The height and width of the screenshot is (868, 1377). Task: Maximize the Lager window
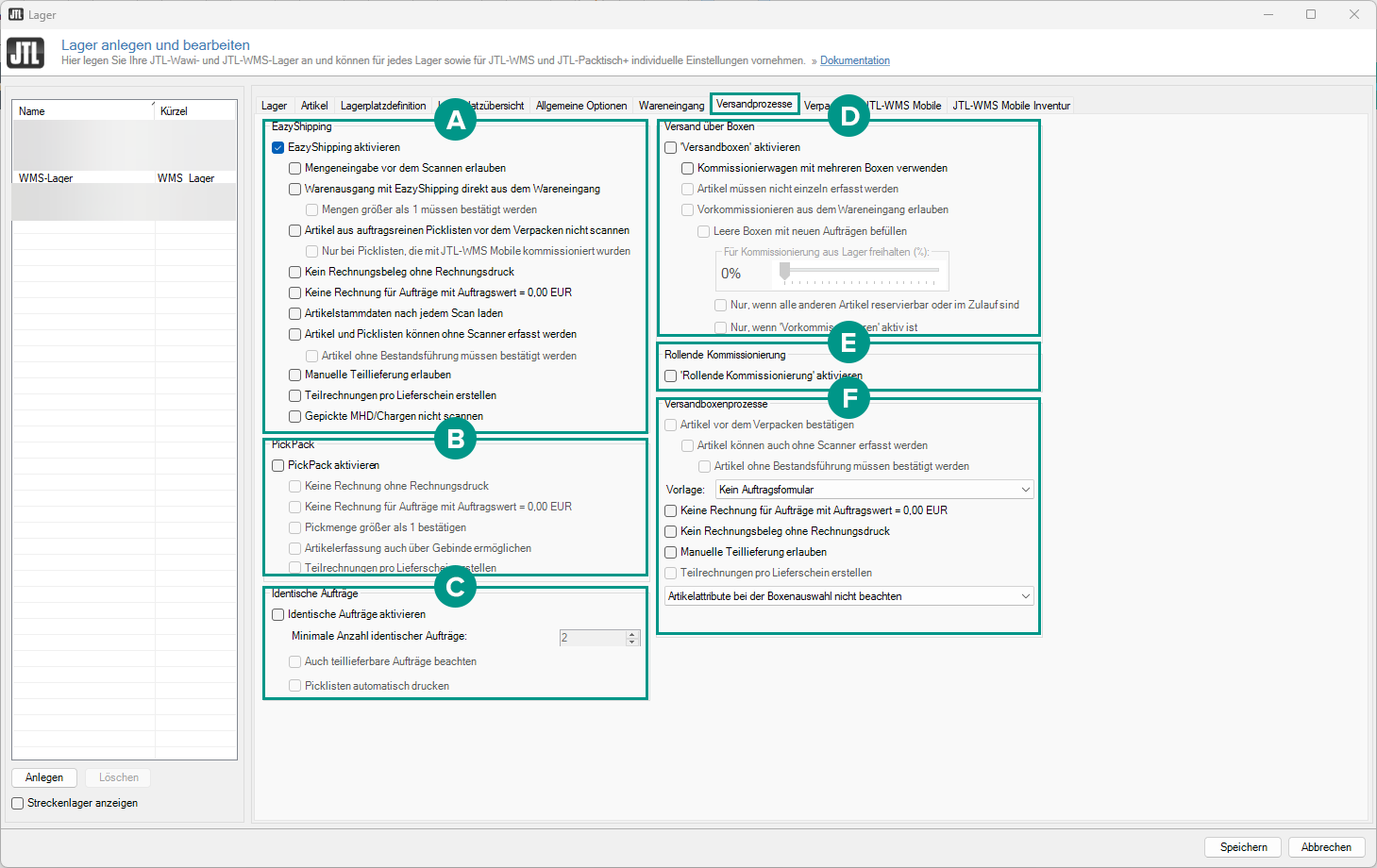pyautogui.click(x=1311, y=14)
